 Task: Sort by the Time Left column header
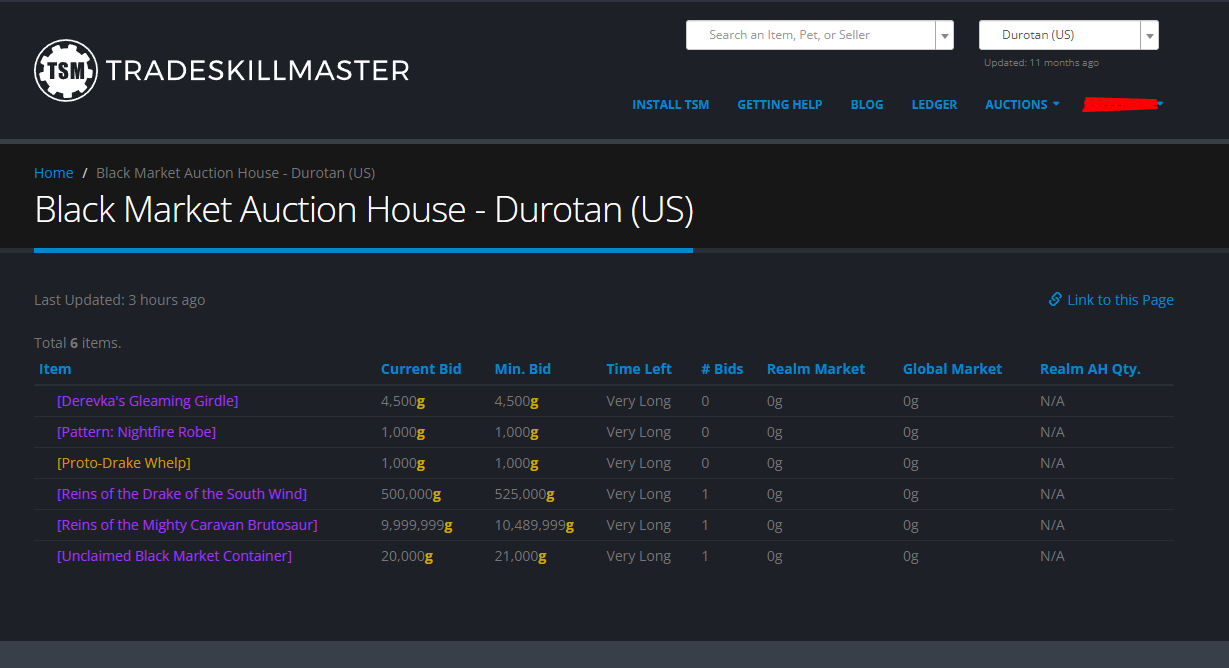(639, 369)
